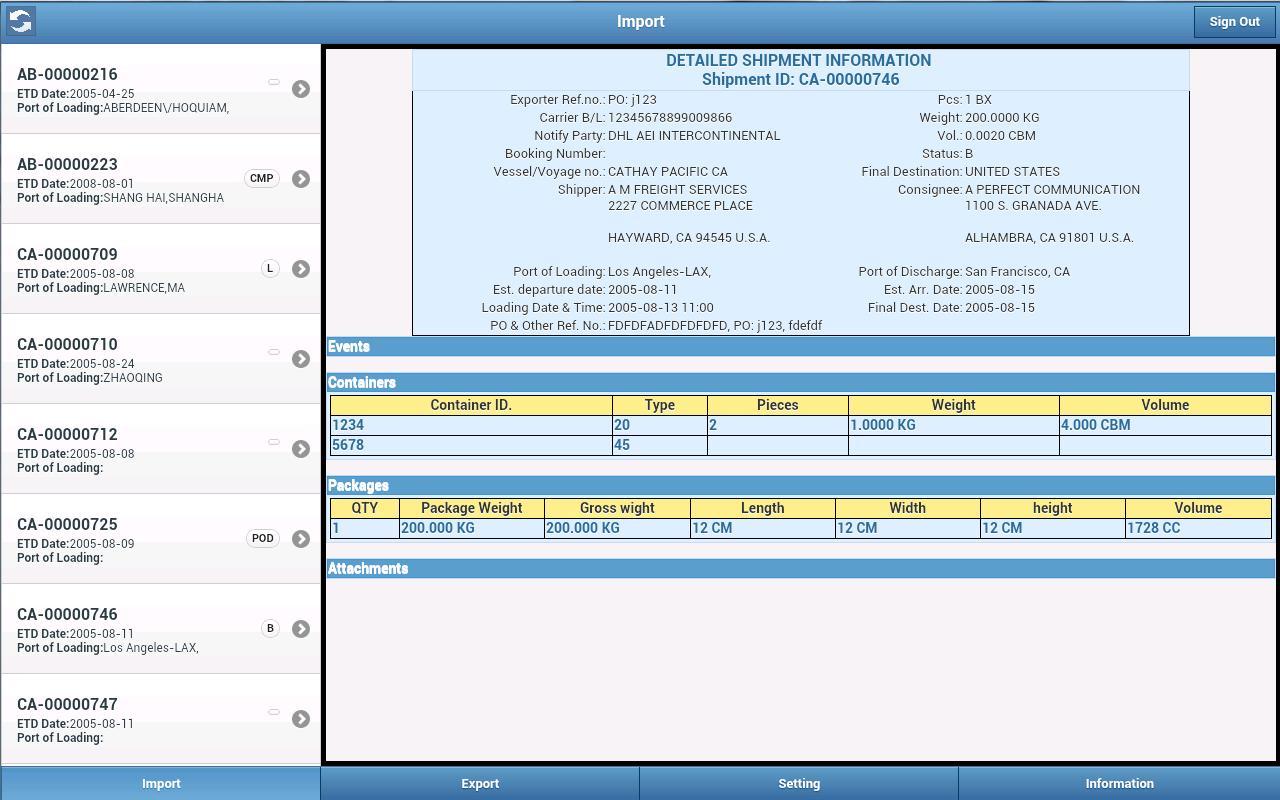Image resolution: width=1280 pixels, height=800 pixels.
Task: Click empty status badge on CA-00000712
Action: (274, 442)
